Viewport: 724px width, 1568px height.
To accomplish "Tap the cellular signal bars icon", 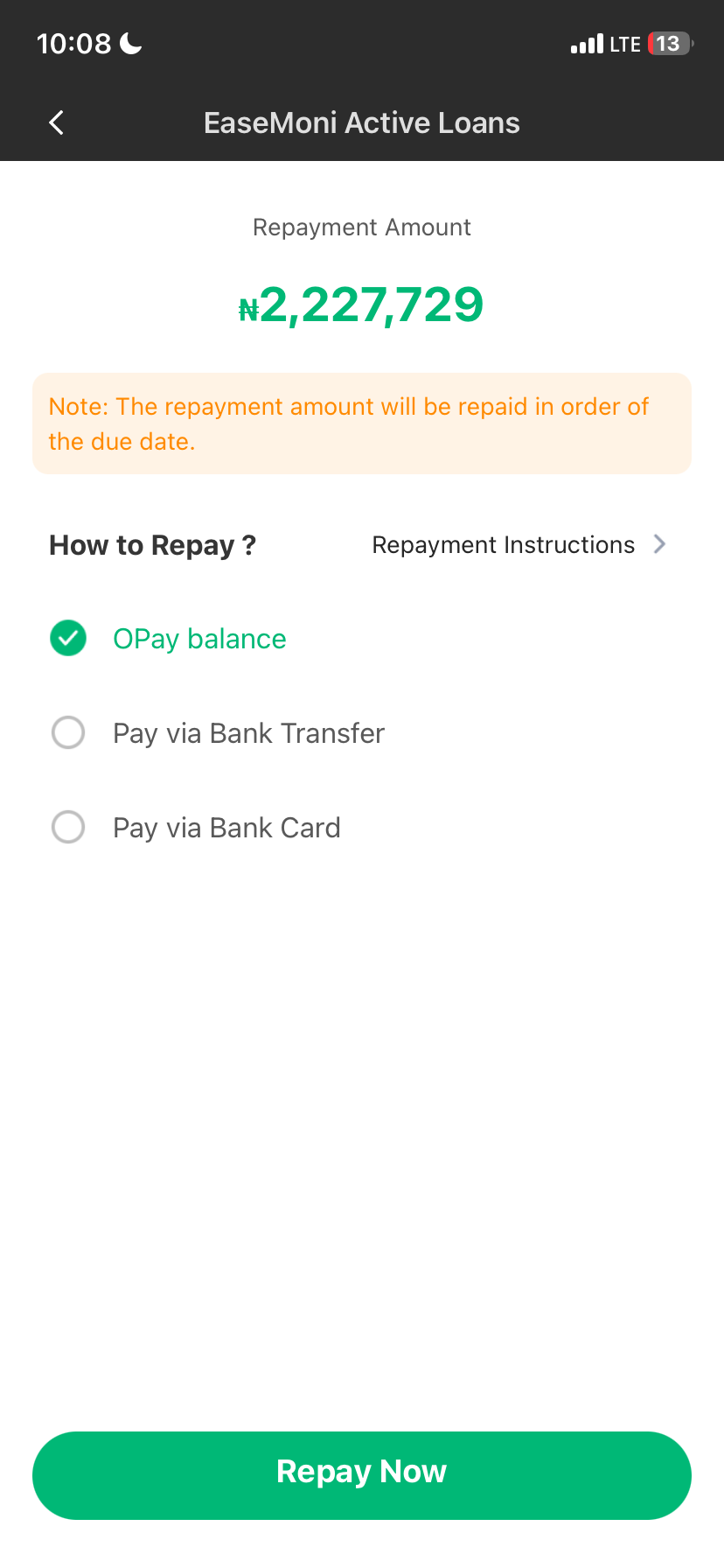I will [x=587, y=44].
